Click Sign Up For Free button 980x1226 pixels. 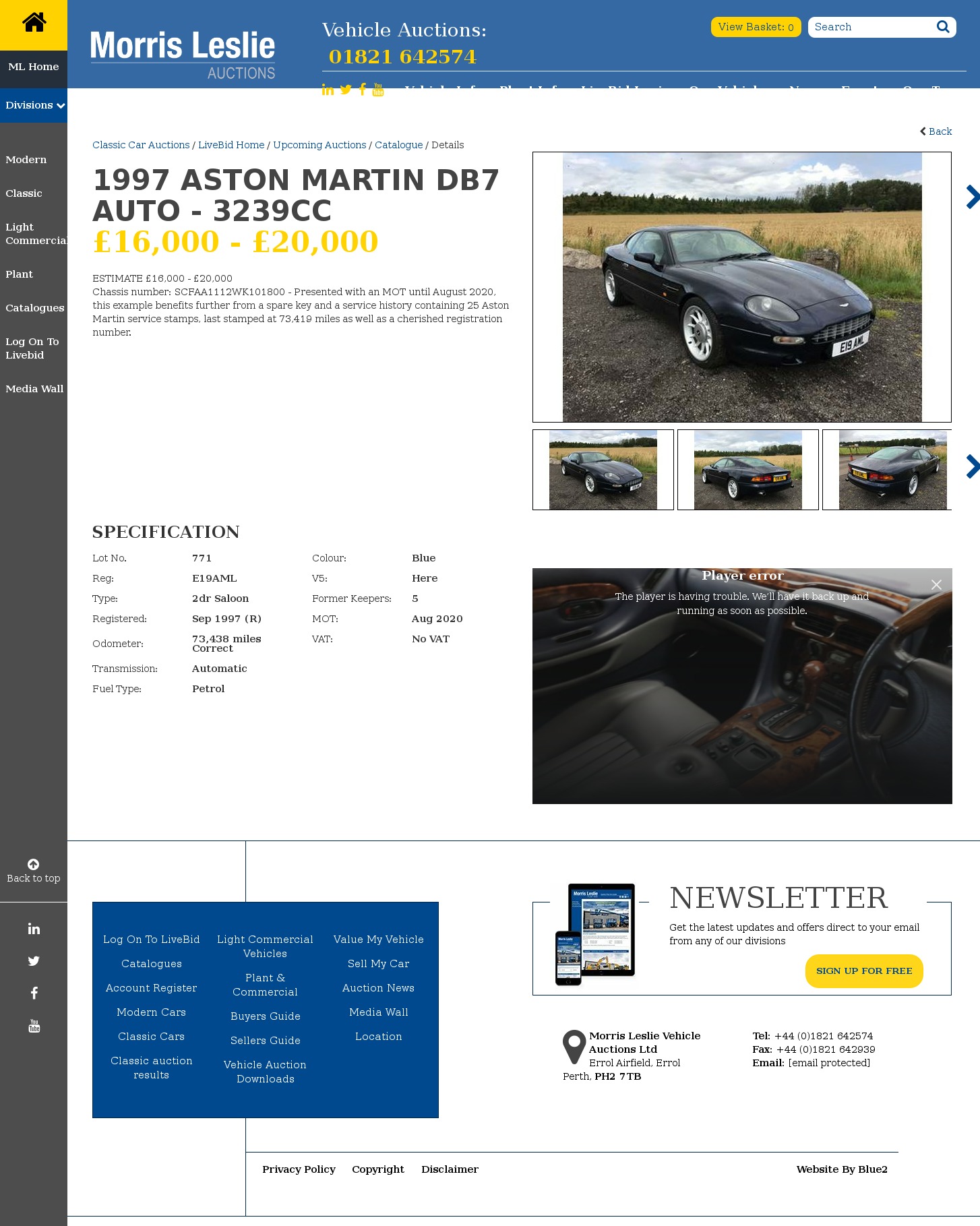point(864,971)
